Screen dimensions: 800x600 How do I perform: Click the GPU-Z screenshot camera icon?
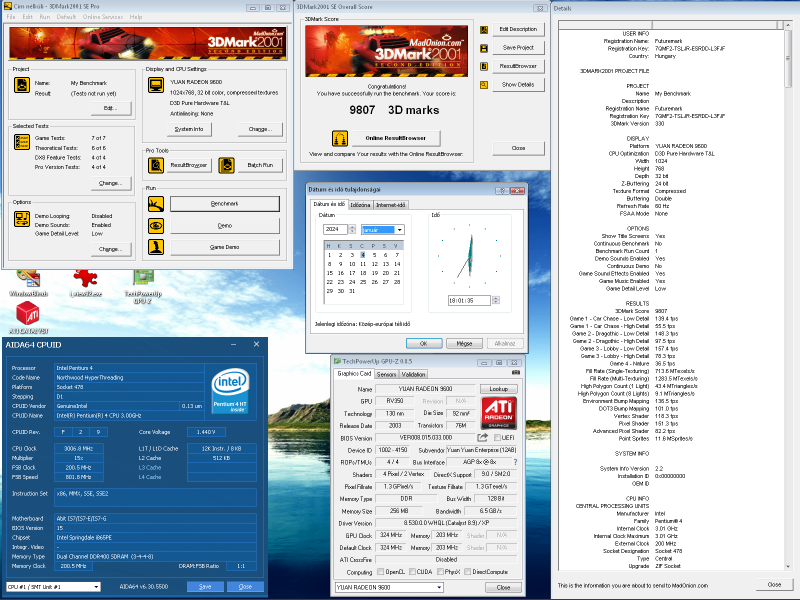(x=516, y=373)
